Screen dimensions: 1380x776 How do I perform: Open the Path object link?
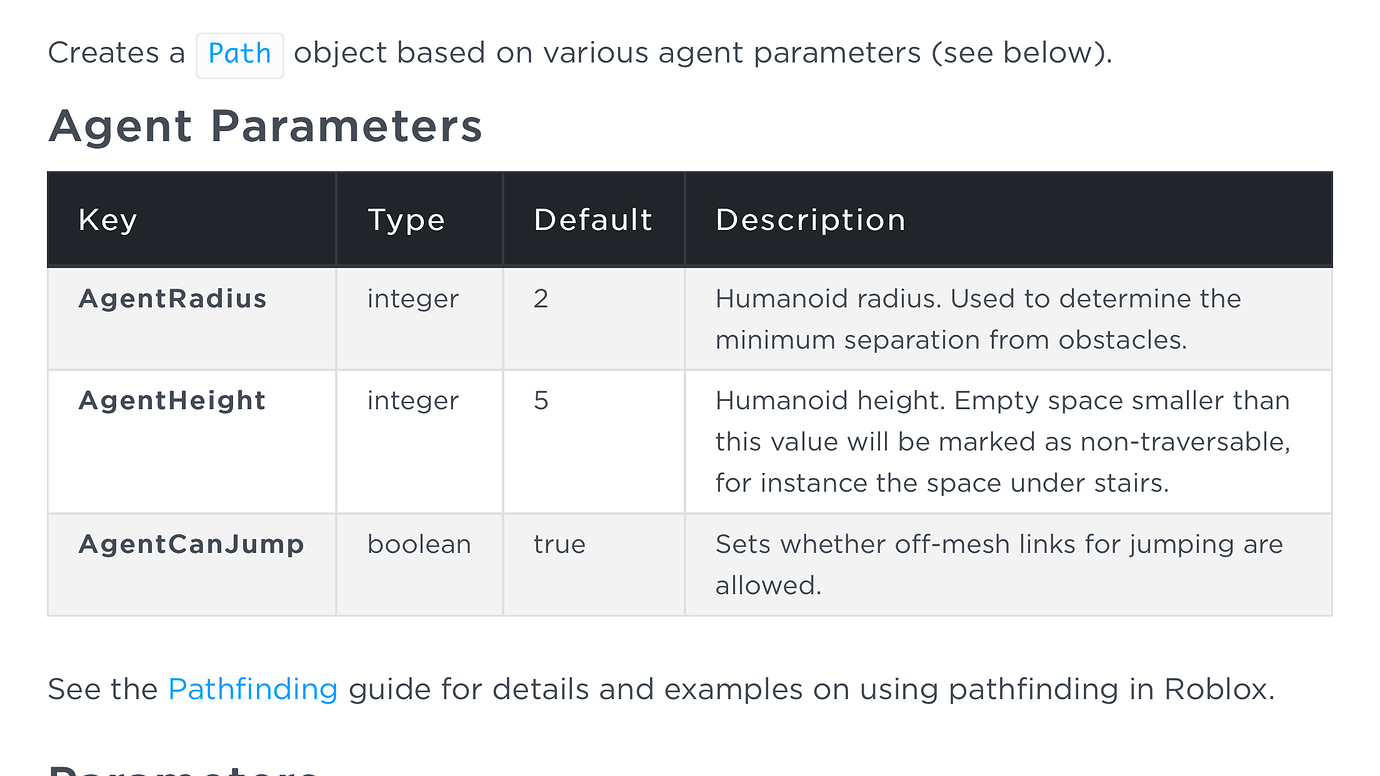[240, 53]
